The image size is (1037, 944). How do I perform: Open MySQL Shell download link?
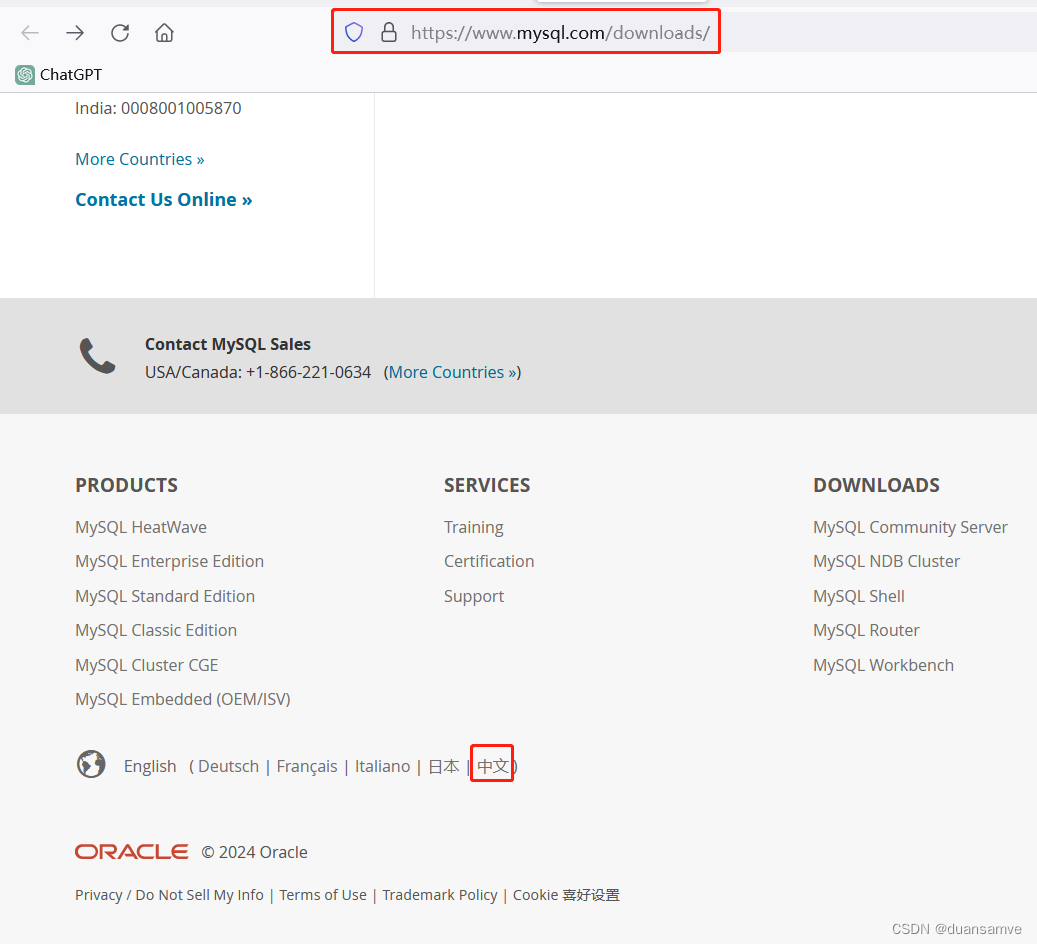tap(858, 596)
